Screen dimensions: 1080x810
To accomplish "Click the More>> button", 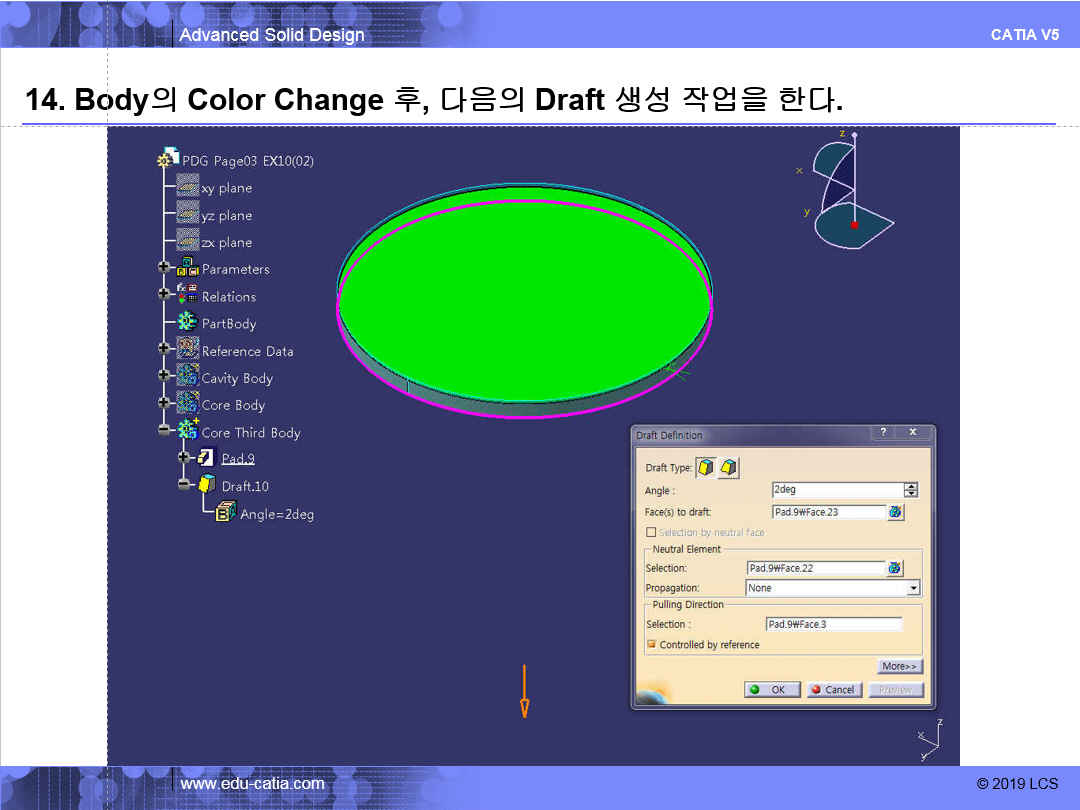I will click(x=899, y=666).
